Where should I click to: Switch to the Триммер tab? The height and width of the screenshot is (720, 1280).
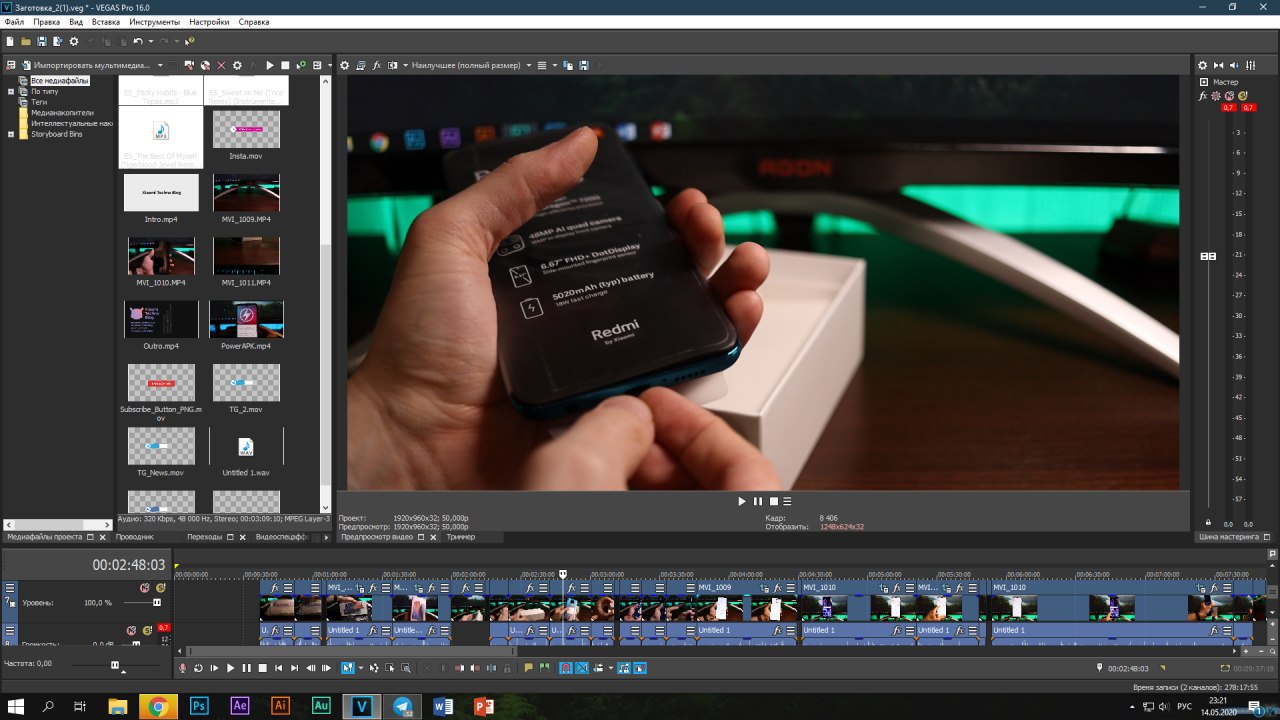point(461,537)
